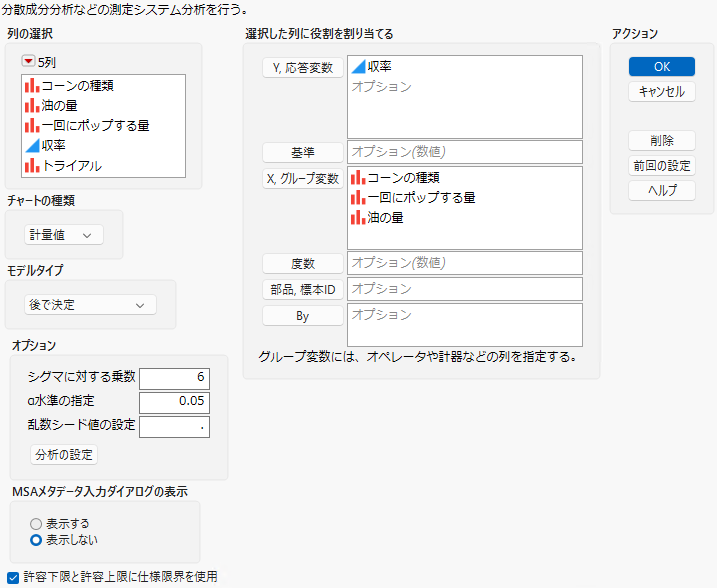Click the By optional field
This screenshot has width=717, height=588.
(465, 325)
